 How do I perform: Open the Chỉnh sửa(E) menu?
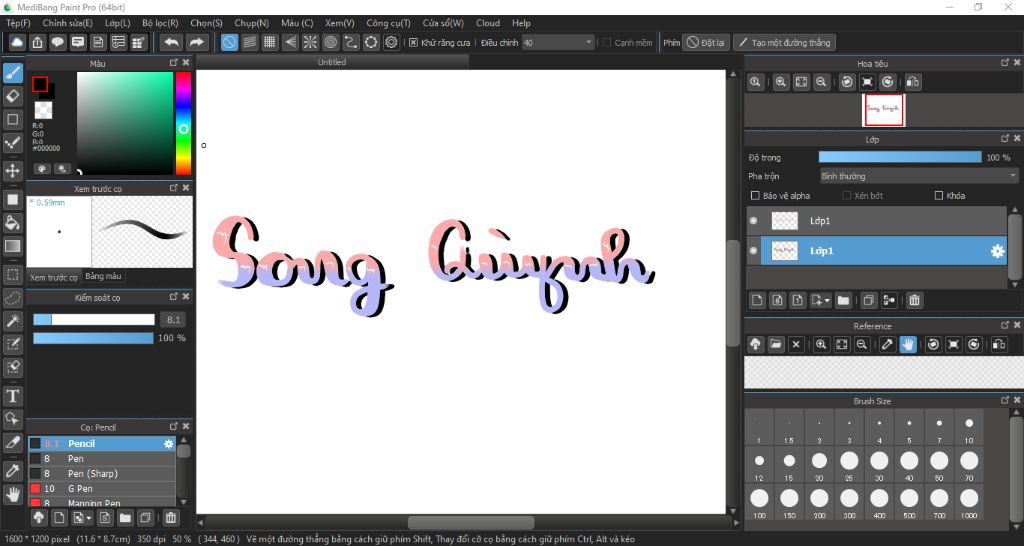click(x=67, y=23)
